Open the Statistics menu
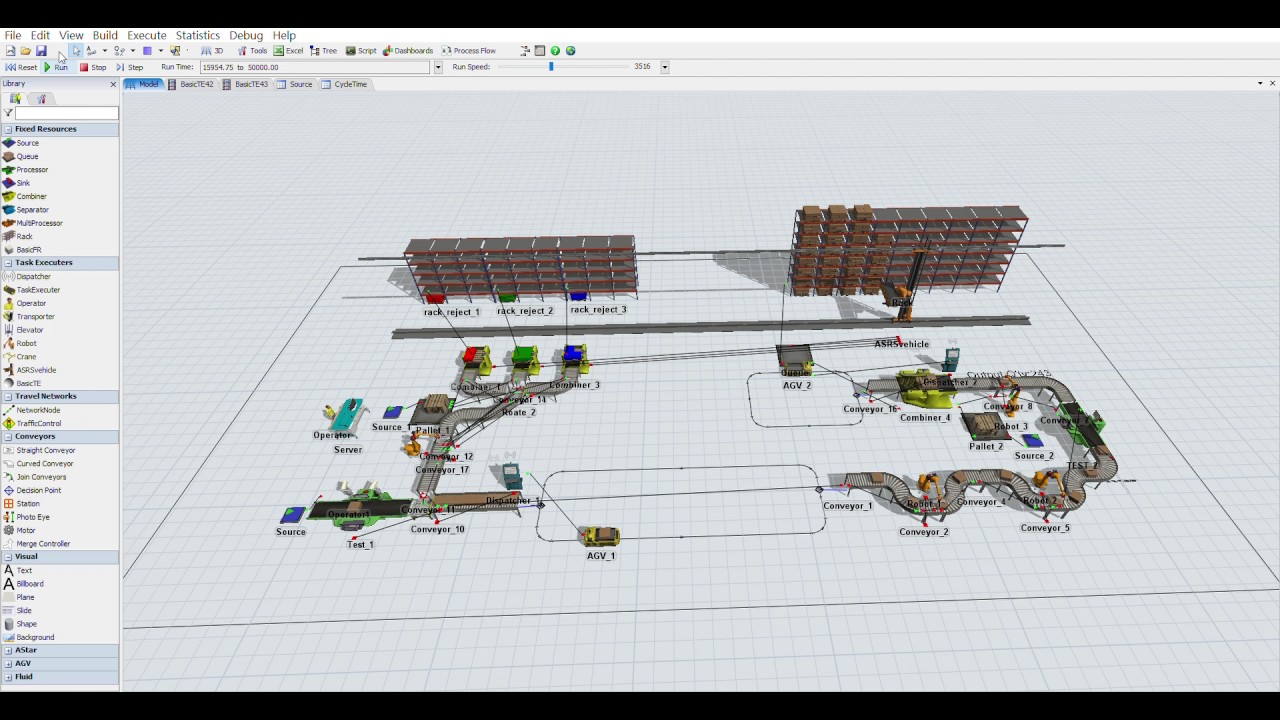Screen dimensions: 1280x720 point(197,35)
